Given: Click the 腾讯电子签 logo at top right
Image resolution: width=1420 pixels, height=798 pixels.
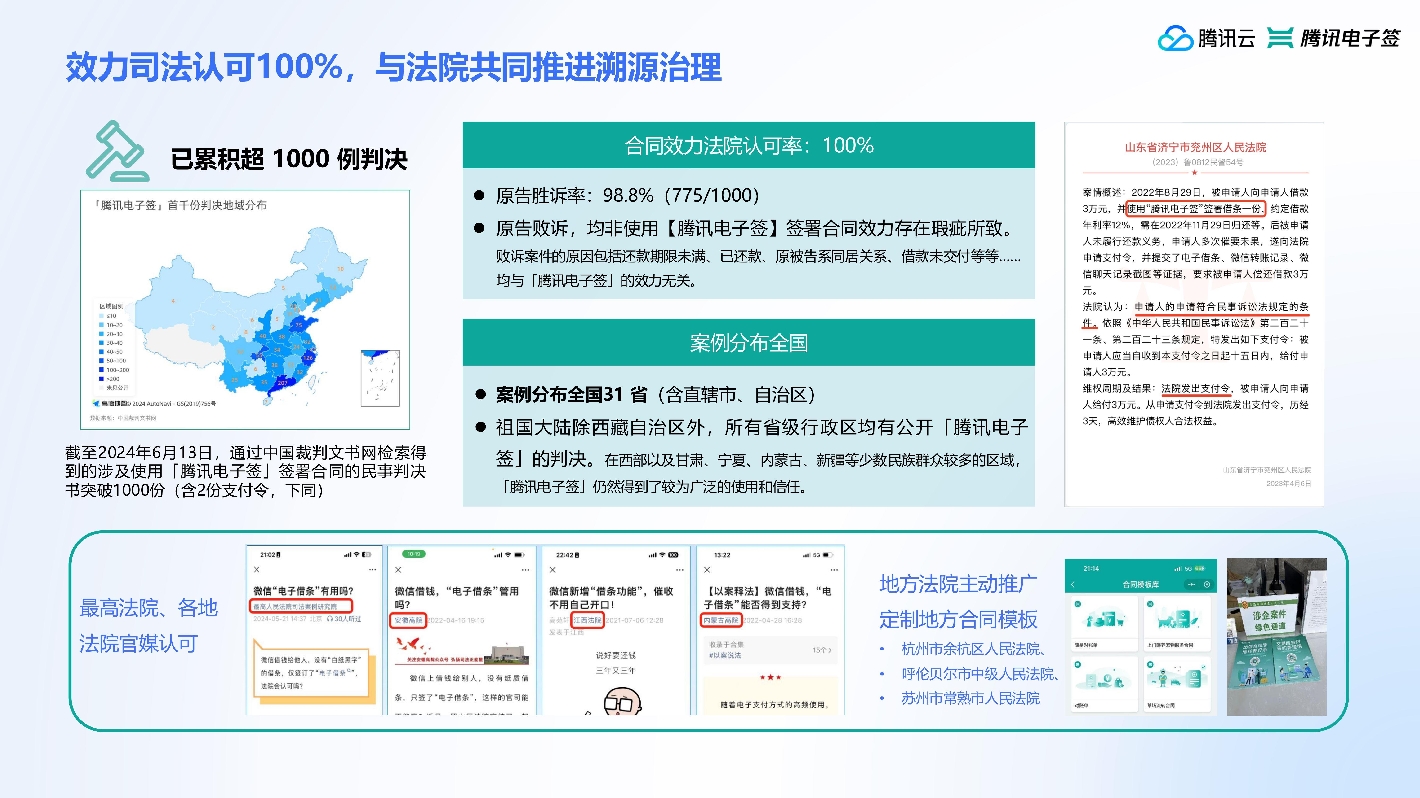Looking at the screenshot, I should 1334,38.
